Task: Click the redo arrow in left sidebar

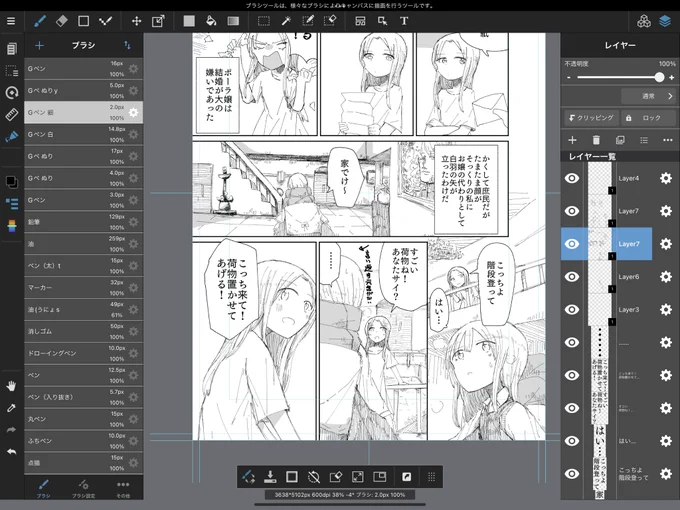Action: [x=11, y=430]
